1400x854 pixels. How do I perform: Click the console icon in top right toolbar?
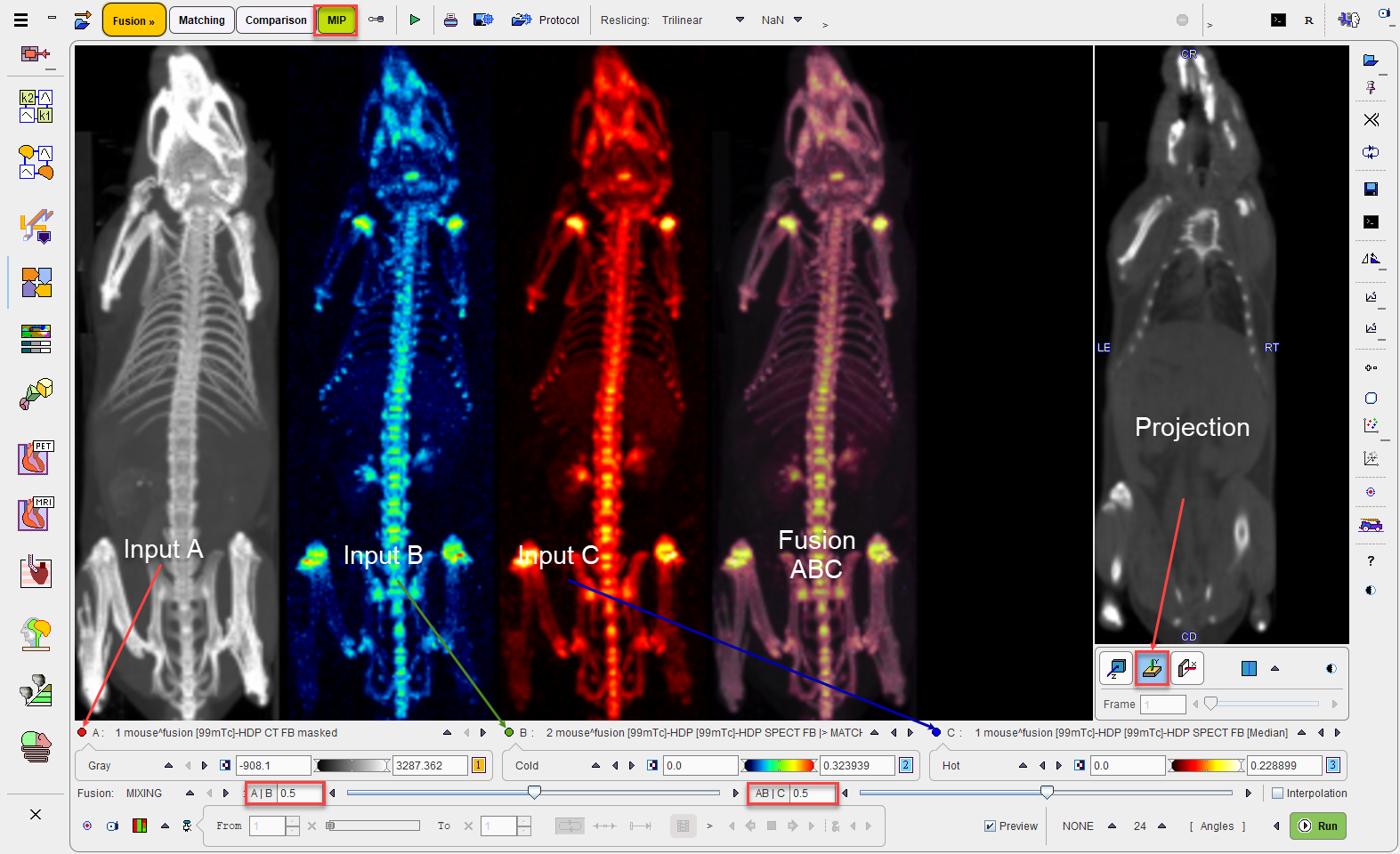coord(1278,20)
